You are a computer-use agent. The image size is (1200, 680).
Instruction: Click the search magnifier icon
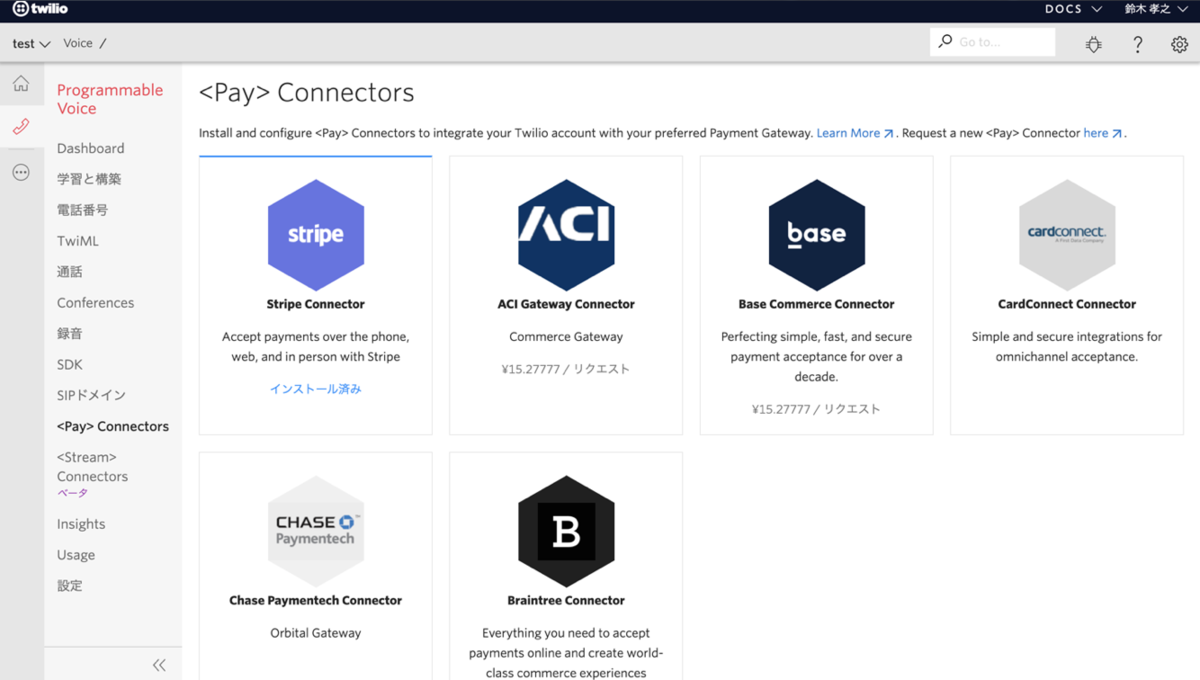945,42
